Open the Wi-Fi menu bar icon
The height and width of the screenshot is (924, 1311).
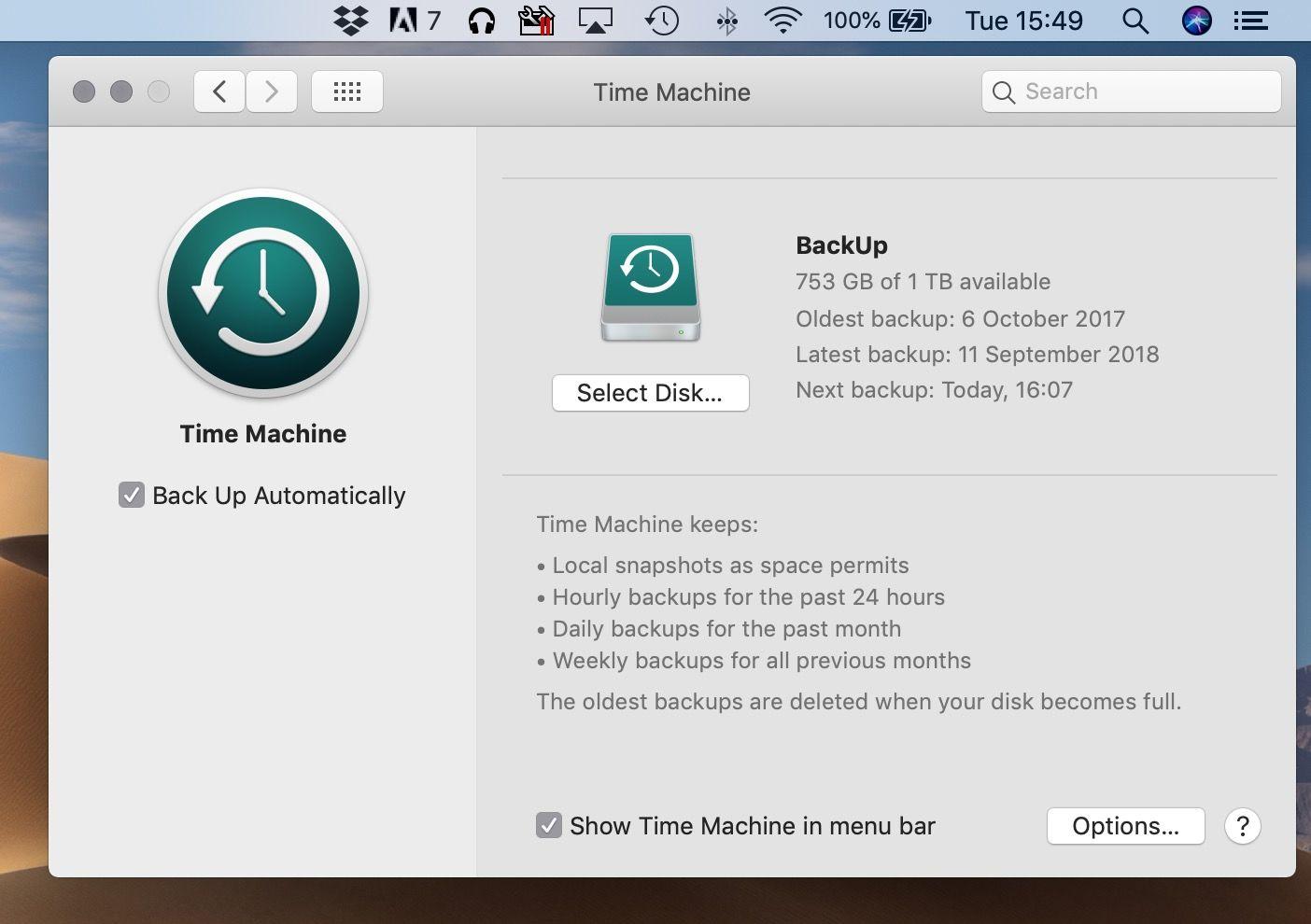click(x=784, y=20)
